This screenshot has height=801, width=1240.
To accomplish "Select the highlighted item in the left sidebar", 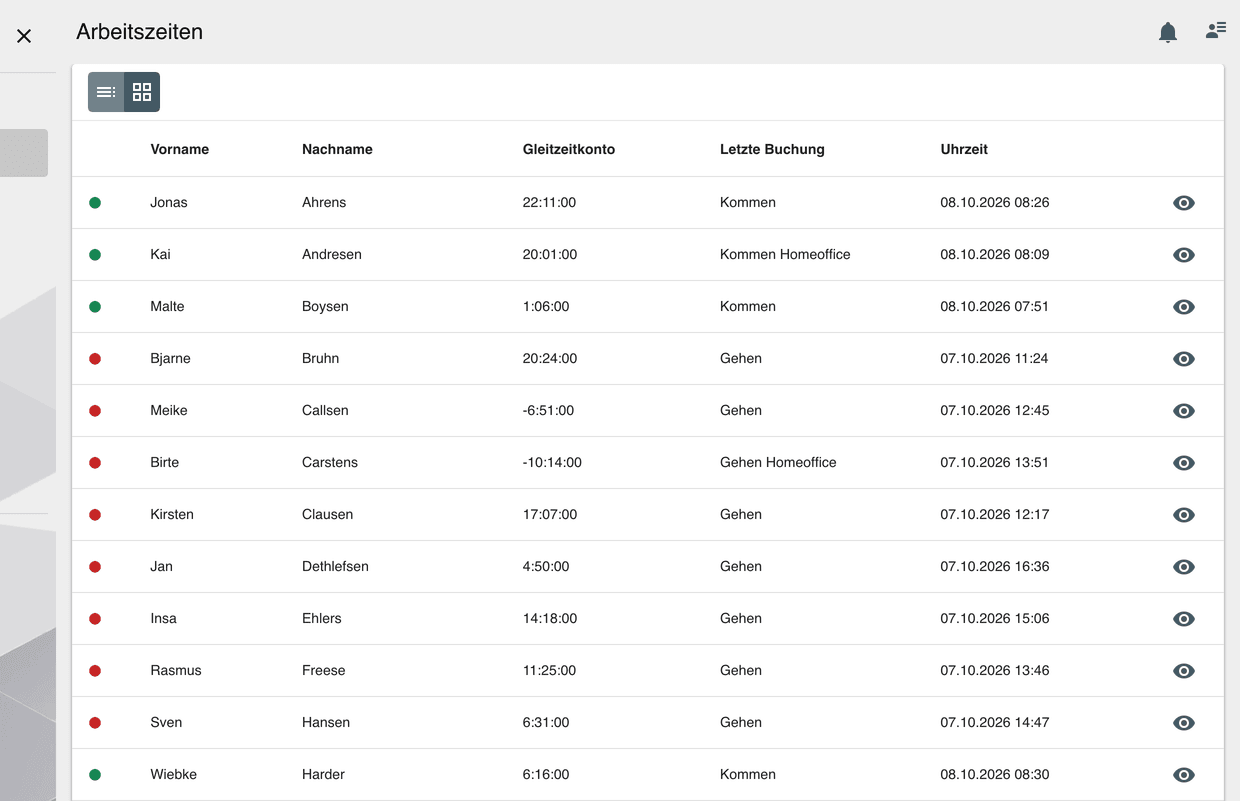I will click(24, 153).
